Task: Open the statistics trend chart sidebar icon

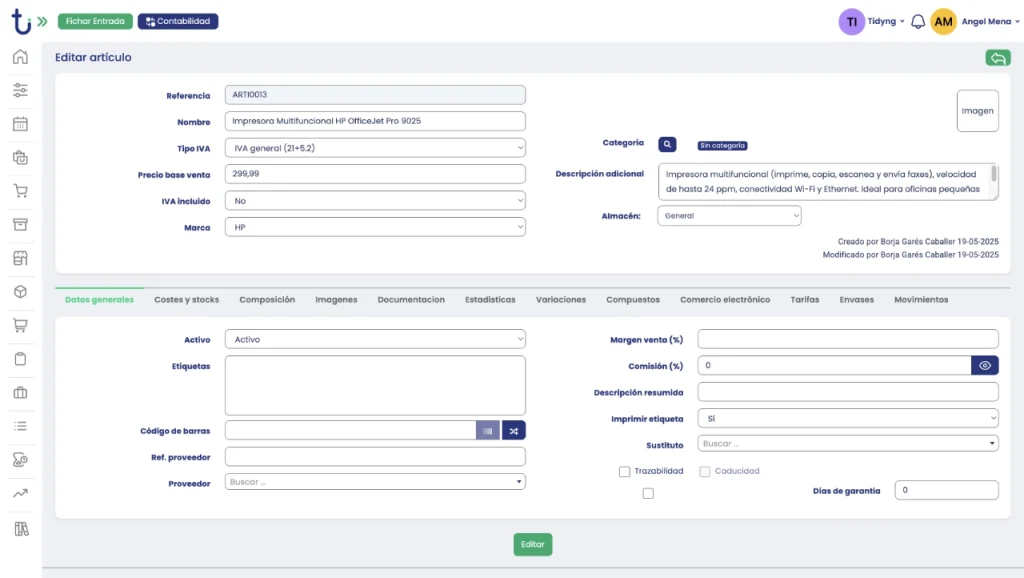Action: [x=20, y=493]
